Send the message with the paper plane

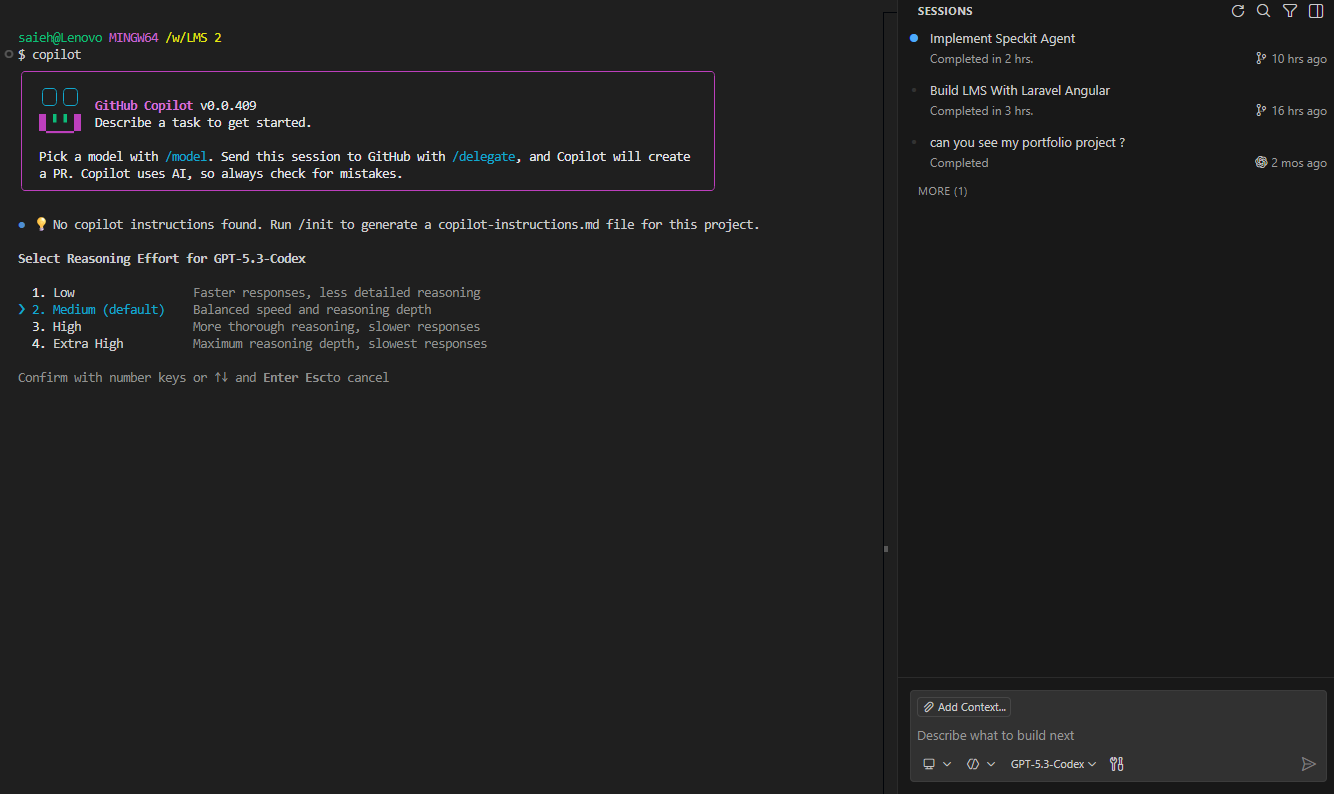[1308, 763]
